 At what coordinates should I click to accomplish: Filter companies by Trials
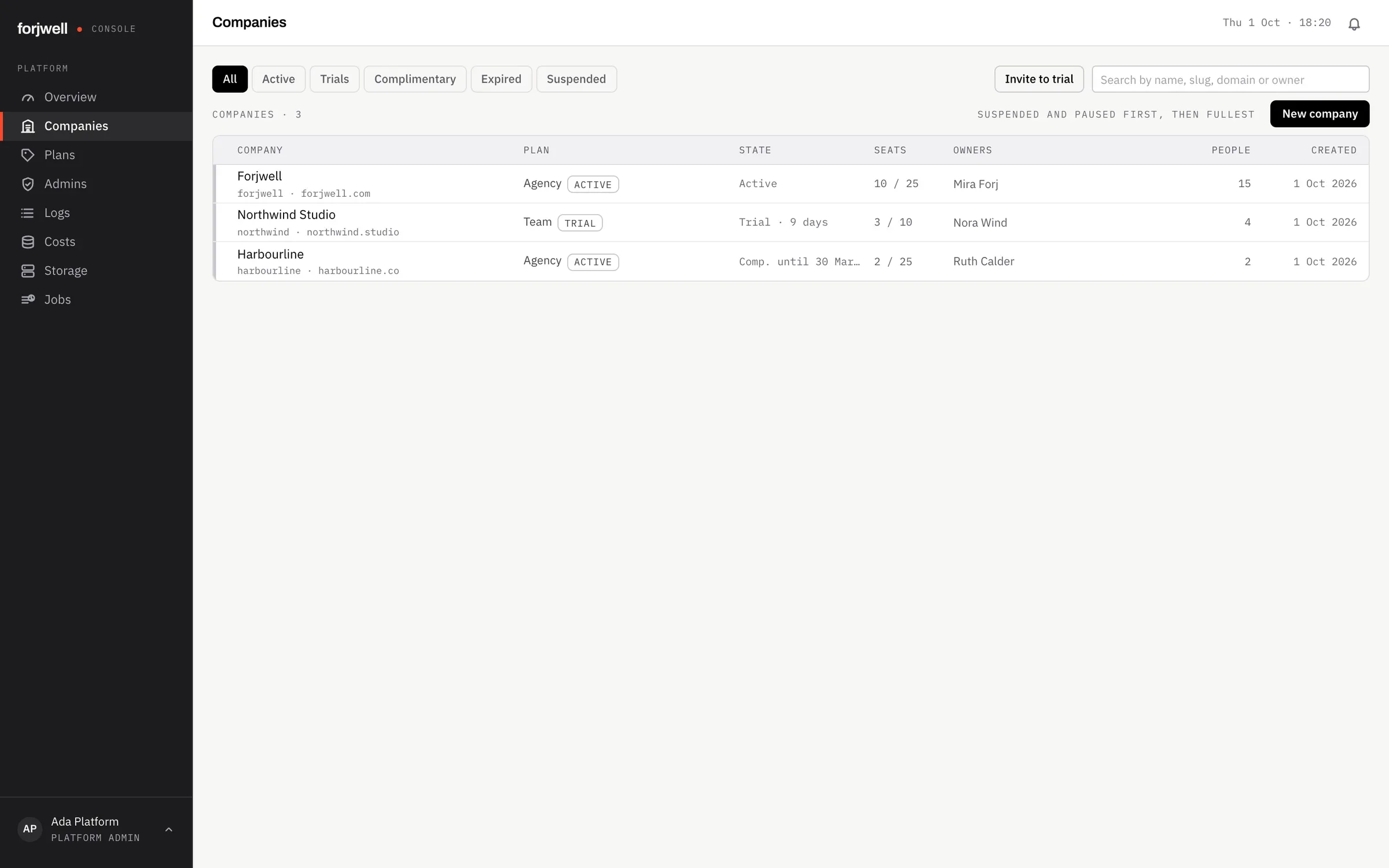(x=335, y=79)
